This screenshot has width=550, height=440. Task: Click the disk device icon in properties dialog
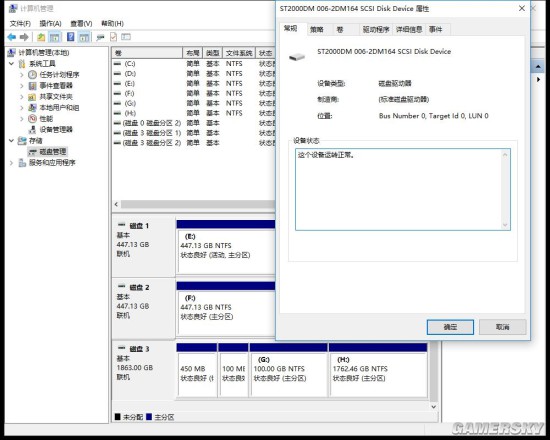coord(297,56)
